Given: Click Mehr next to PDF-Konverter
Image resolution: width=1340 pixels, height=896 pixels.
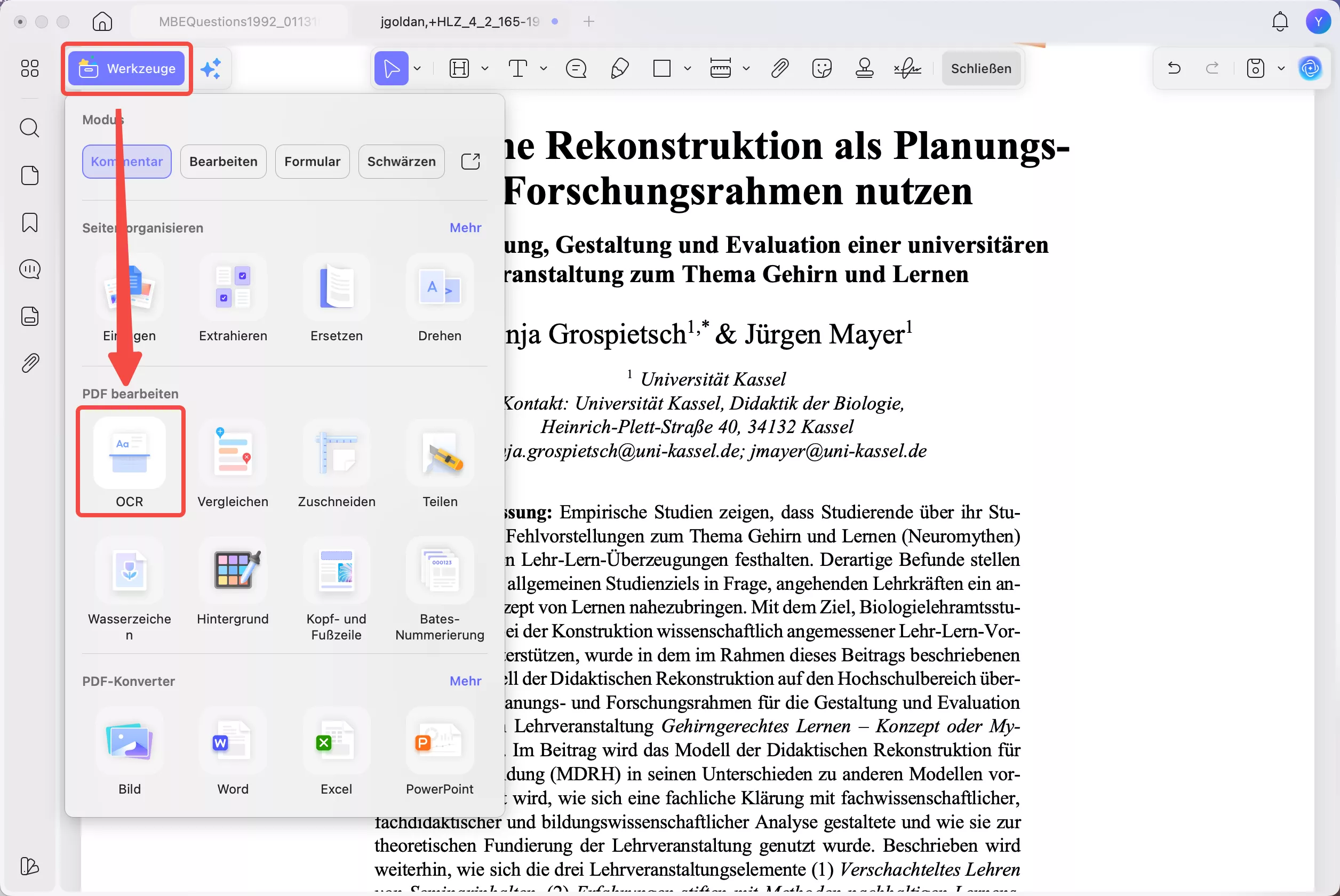Looking at the screenshot, I should [x=465, y=681].
